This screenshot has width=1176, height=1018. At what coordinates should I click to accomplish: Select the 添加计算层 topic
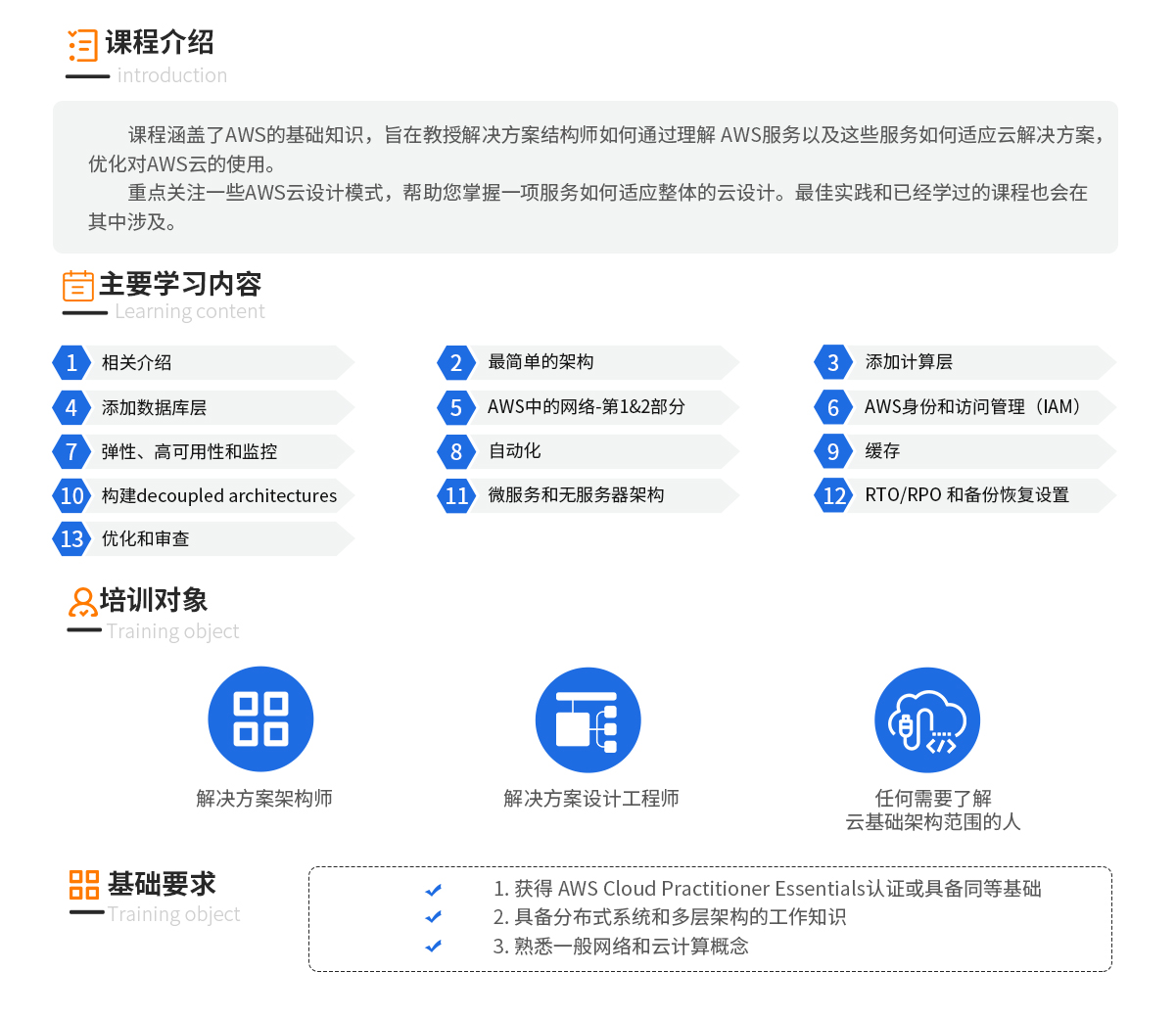click(x=964, y=362)
